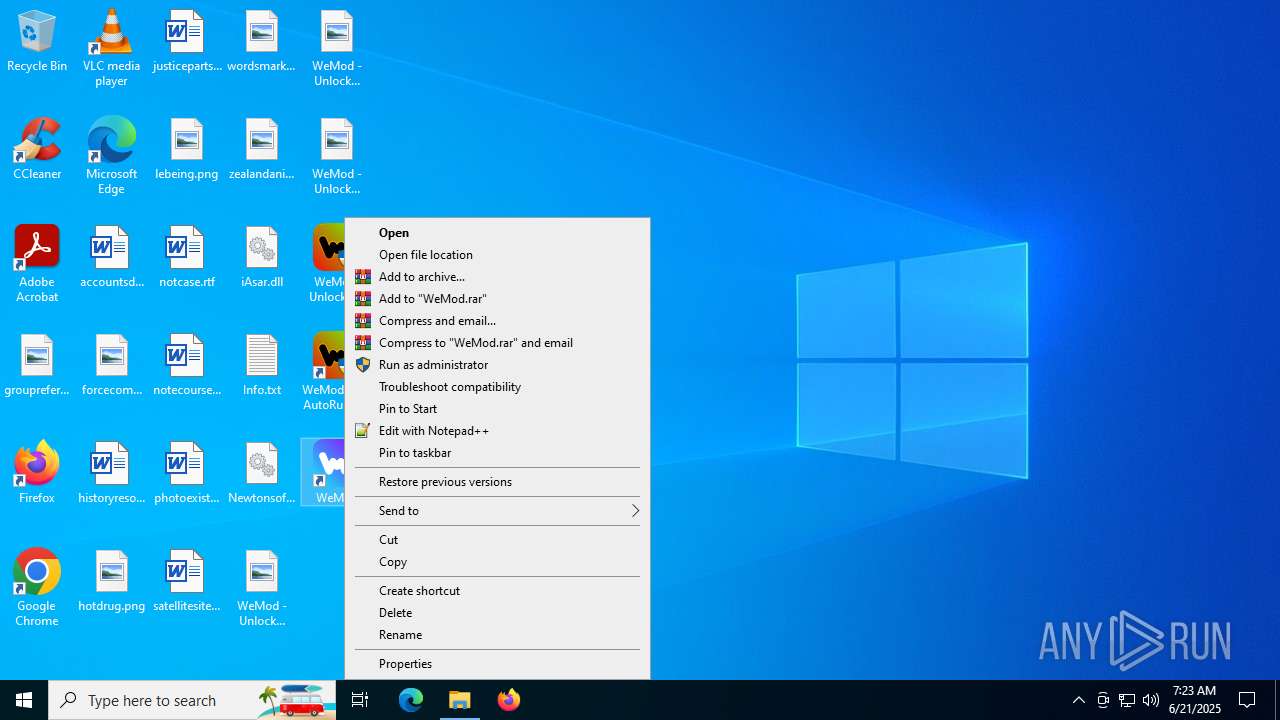Select the hotdrug.png file icon

[111, 582]
